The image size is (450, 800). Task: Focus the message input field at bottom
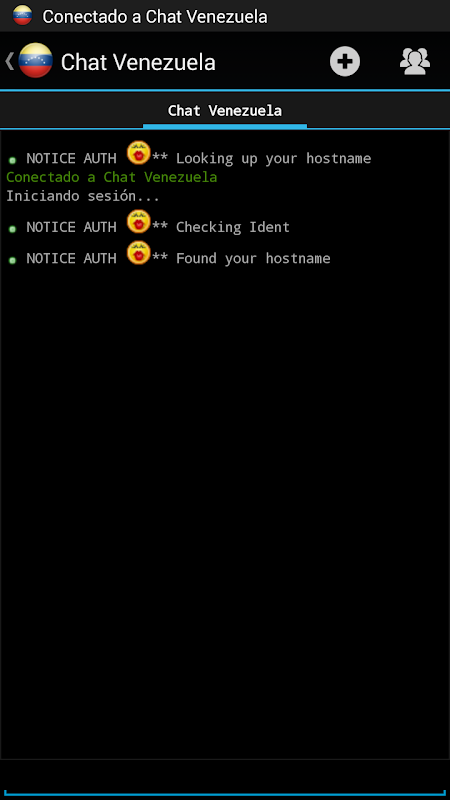pos(225,779)
